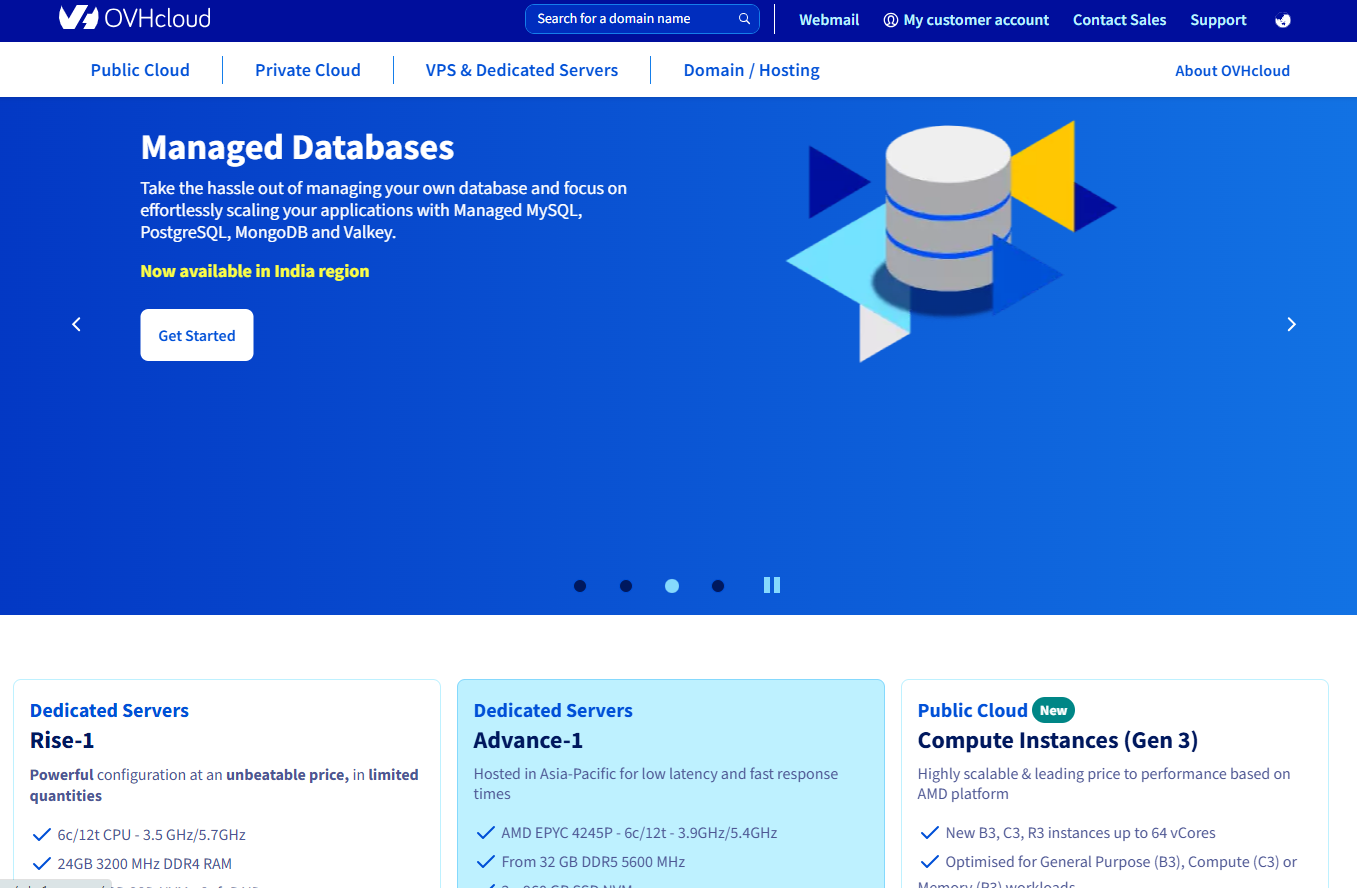Open Support link
The height and width of the screenshot is (888, 1357).
click(1218, 20)
